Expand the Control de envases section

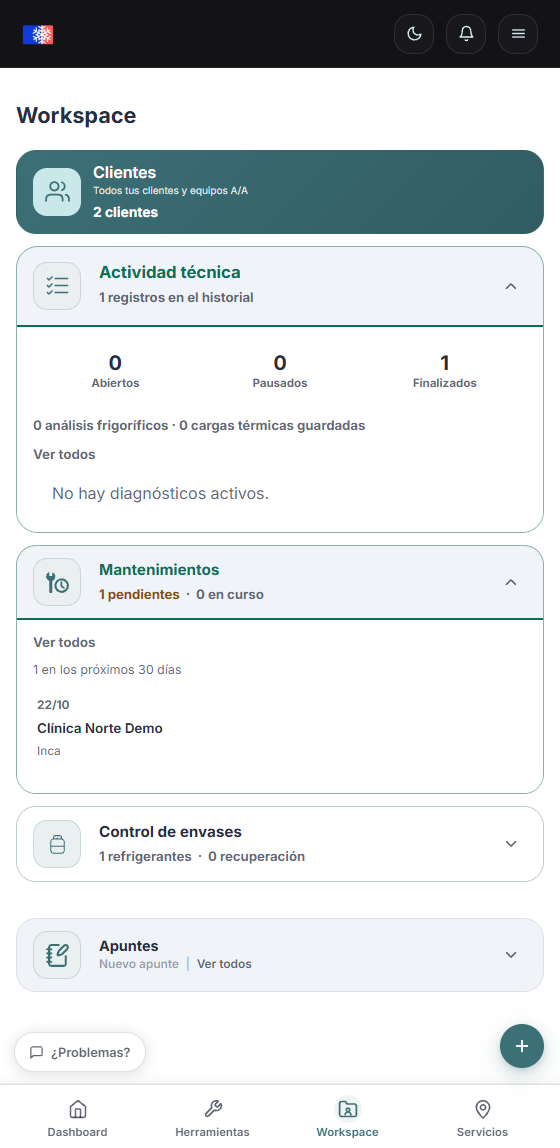511,843
